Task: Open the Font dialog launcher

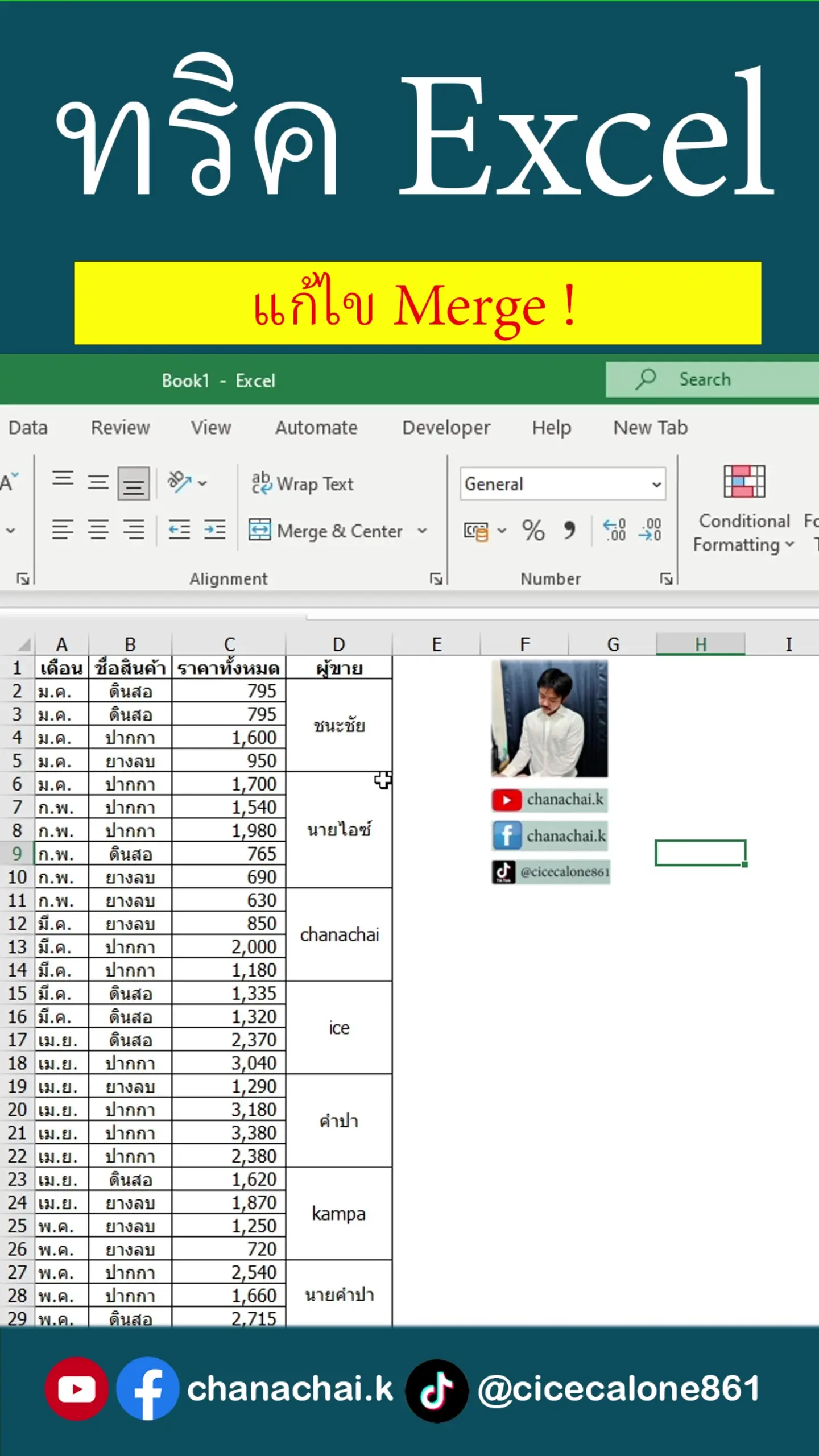Action: pyautogui.click(x=23, y=579)
